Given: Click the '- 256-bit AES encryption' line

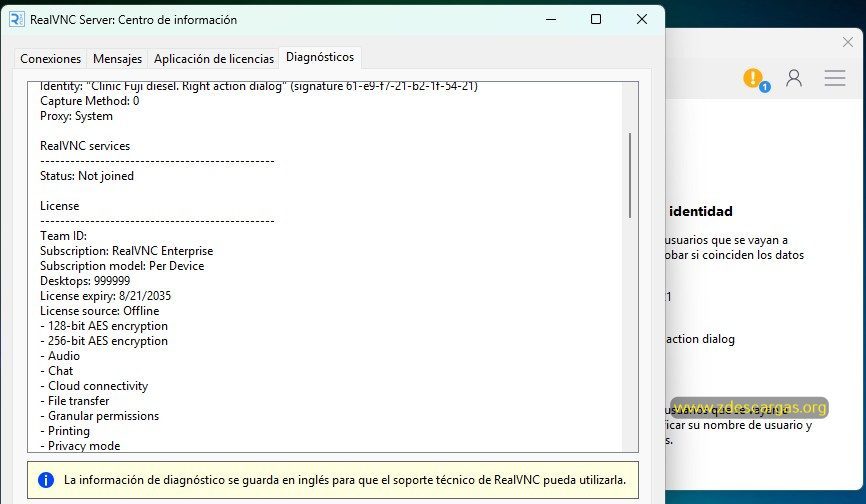Looking at the screenshot, I should (x=104, y=341).
